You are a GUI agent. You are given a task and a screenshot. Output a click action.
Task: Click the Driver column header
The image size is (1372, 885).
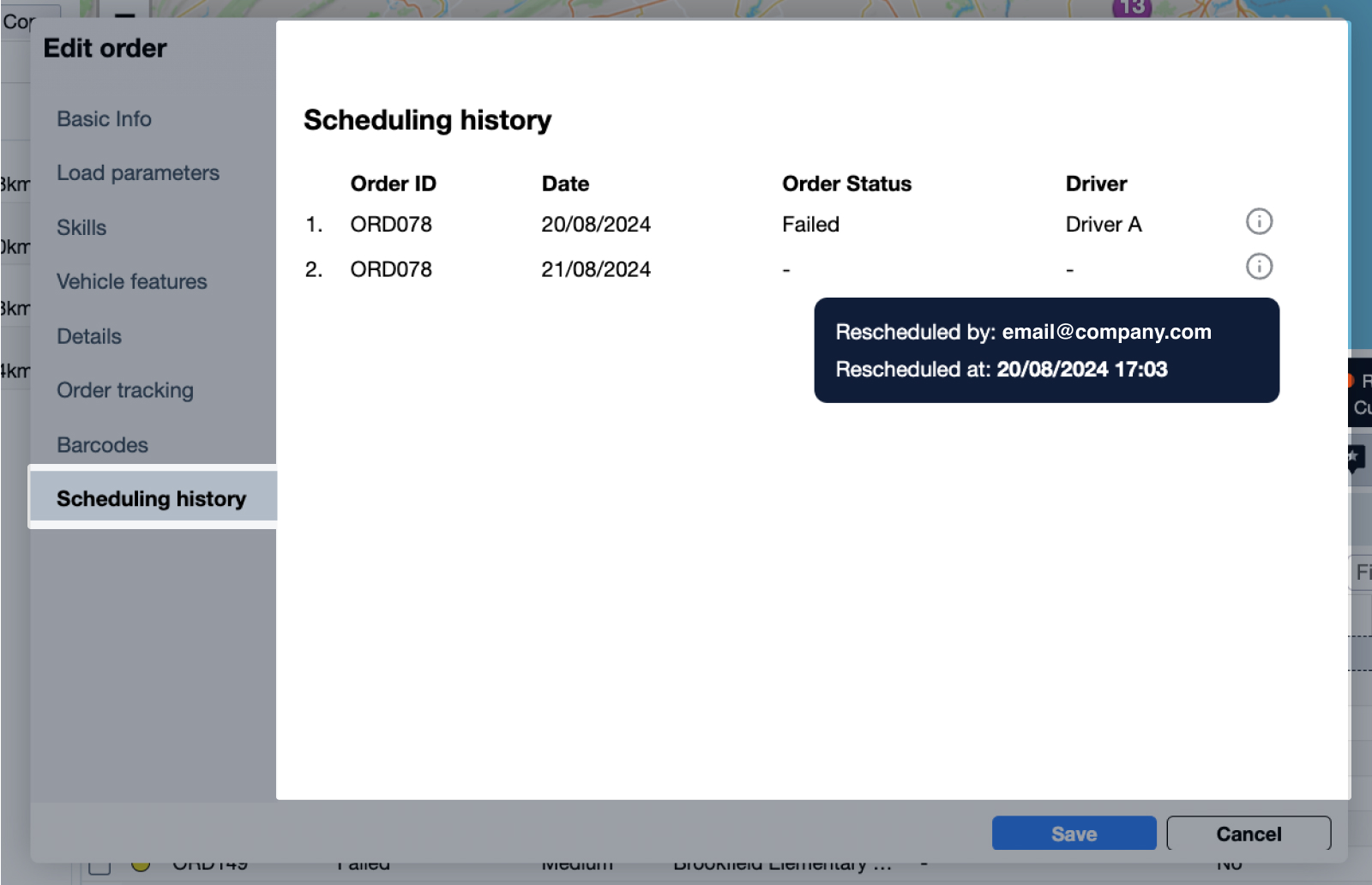[x=1096, y=184]
